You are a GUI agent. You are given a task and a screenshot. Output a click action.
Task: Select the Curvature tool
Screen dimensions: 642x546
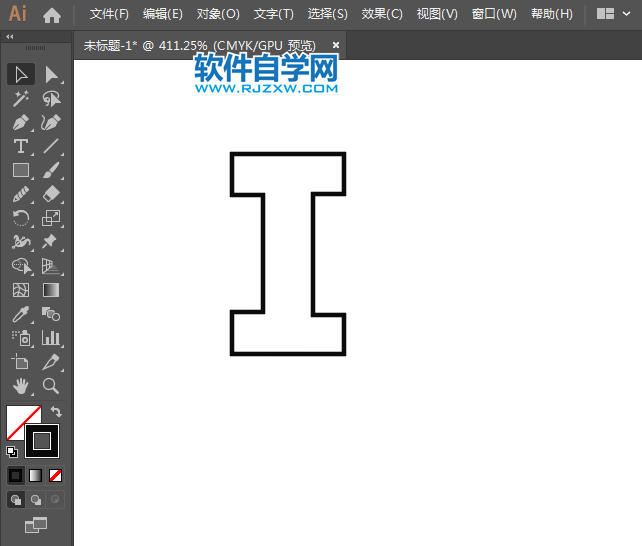point(51,122)
